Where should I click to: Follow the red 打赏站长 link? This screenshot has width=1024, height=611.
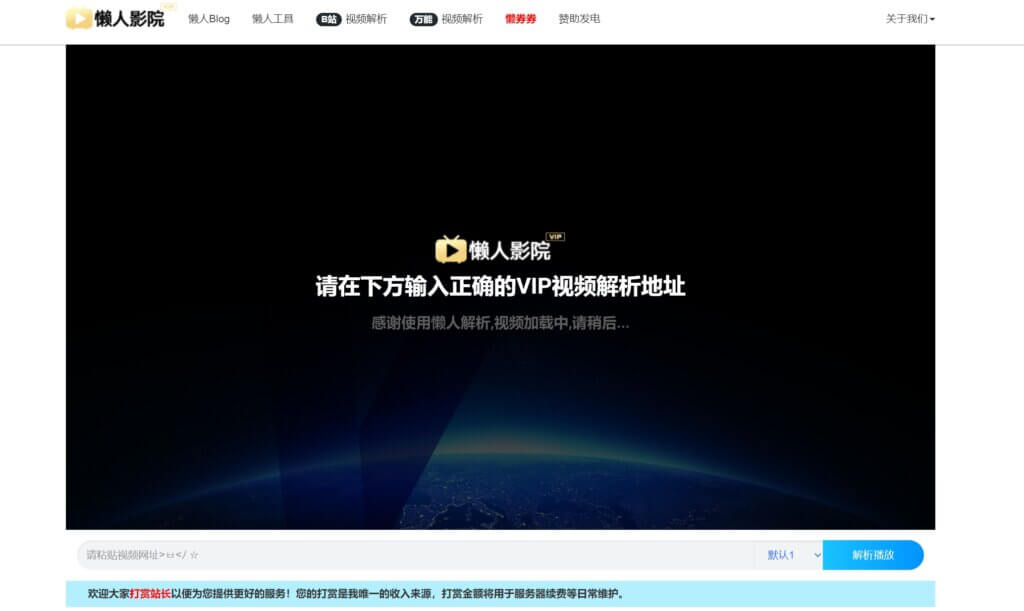(x=150, y=594)
